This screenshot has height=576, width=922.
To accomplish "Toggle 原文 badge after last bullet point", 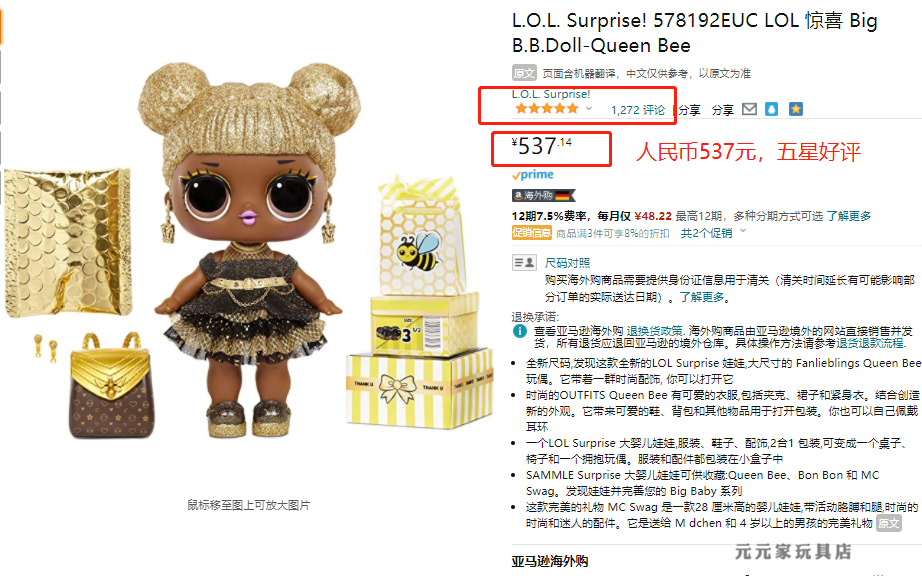I will click(889, 523).
